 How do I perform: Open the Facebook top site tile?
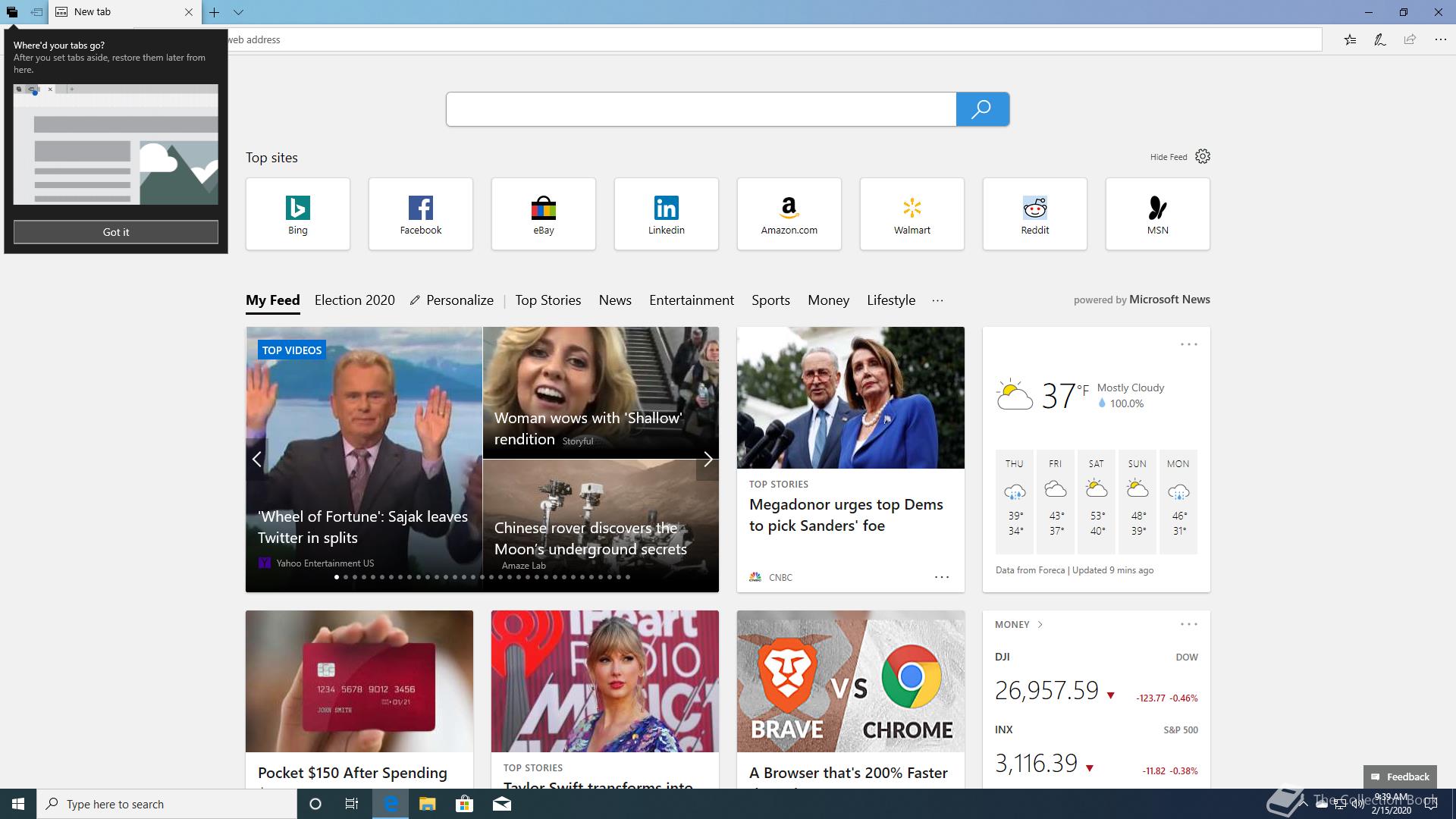point(421,214)
